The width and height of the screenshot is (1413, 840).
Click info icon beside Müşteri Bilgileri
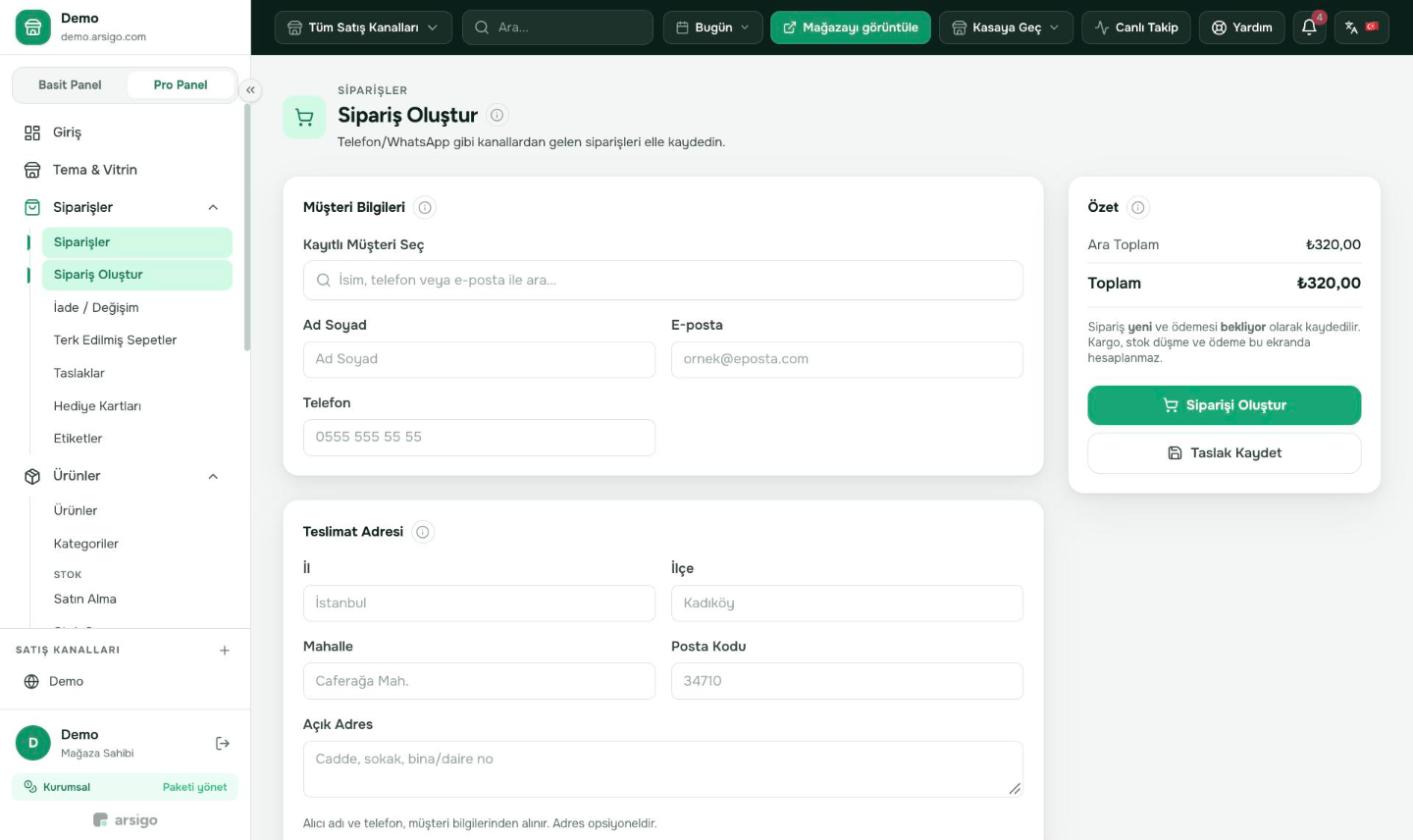pos(425,208)
